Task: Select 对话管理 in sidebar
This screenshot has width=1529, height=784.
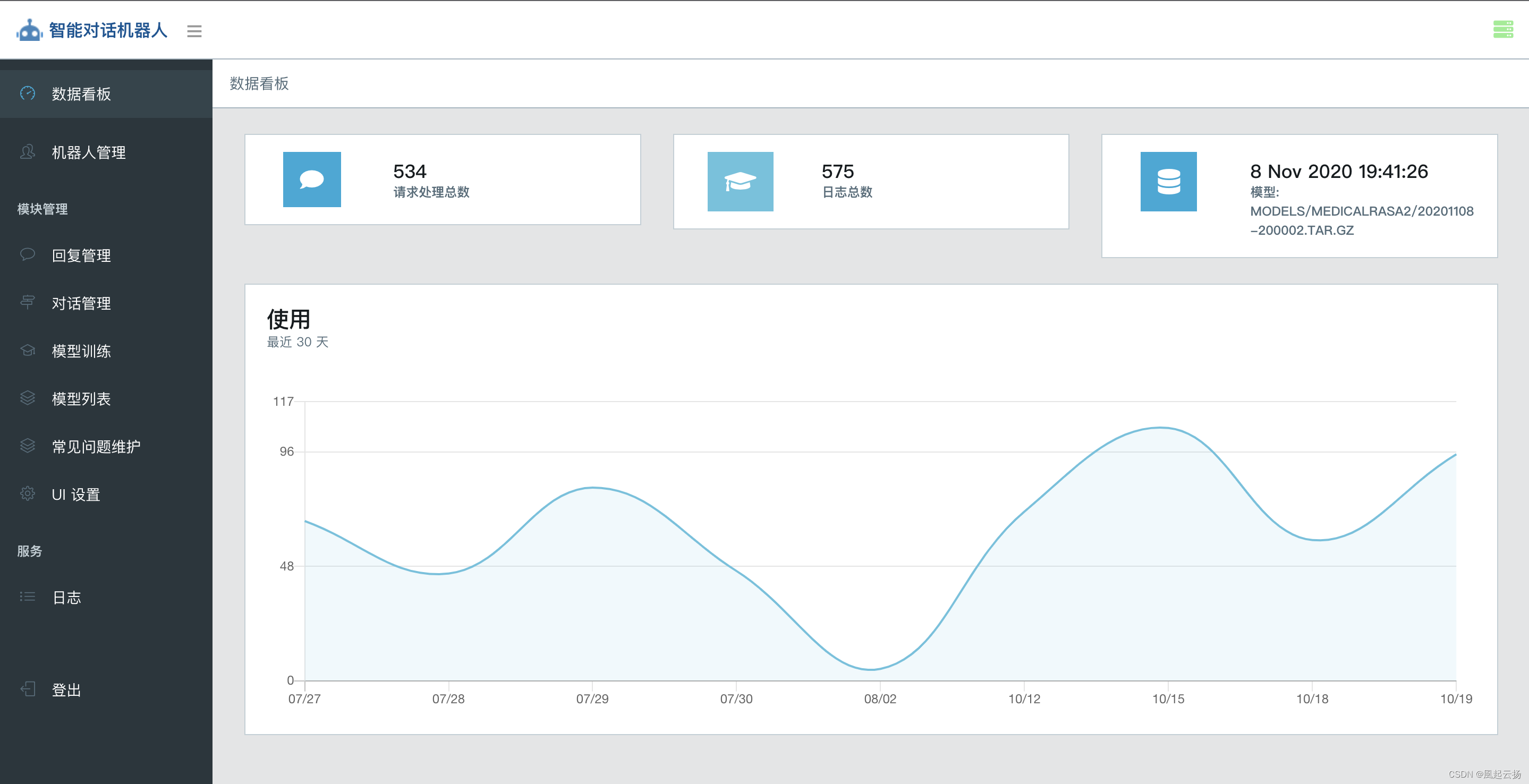Action: click(x=81, y=303)
